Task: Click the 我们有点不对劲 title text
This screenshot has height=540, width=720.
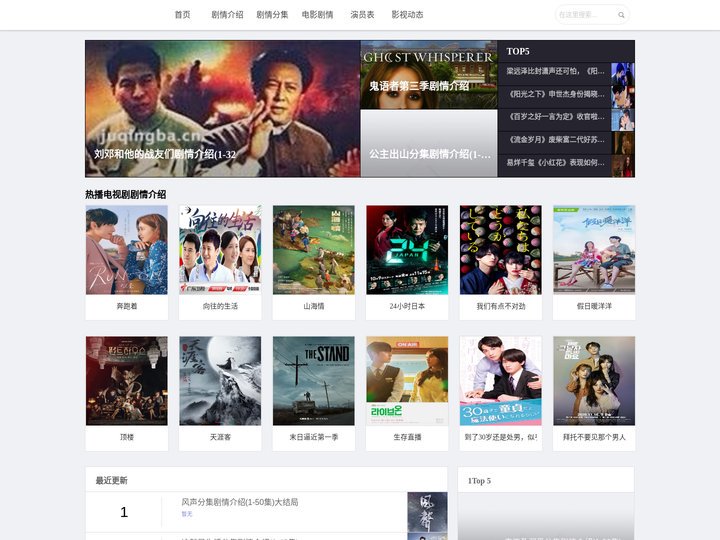Action: tap(501, 306)
